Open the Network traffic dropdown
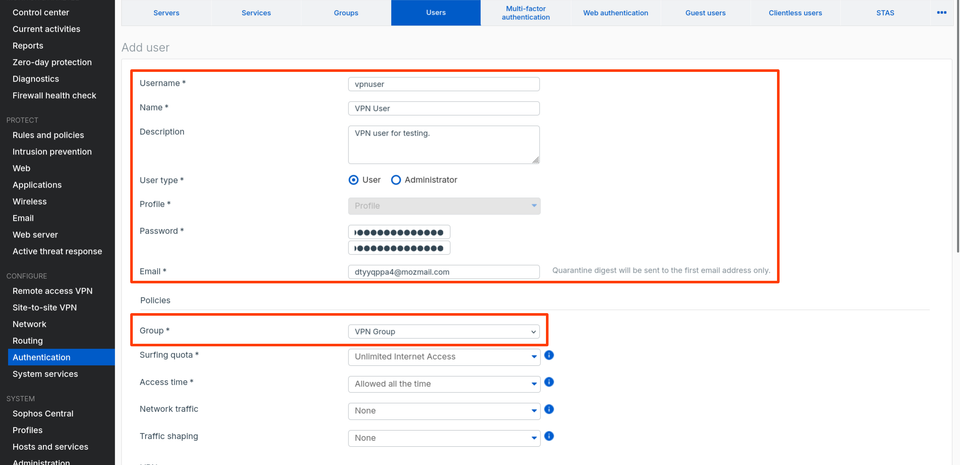The height and width of the screenshot is (465, 960). pos(444,411)
